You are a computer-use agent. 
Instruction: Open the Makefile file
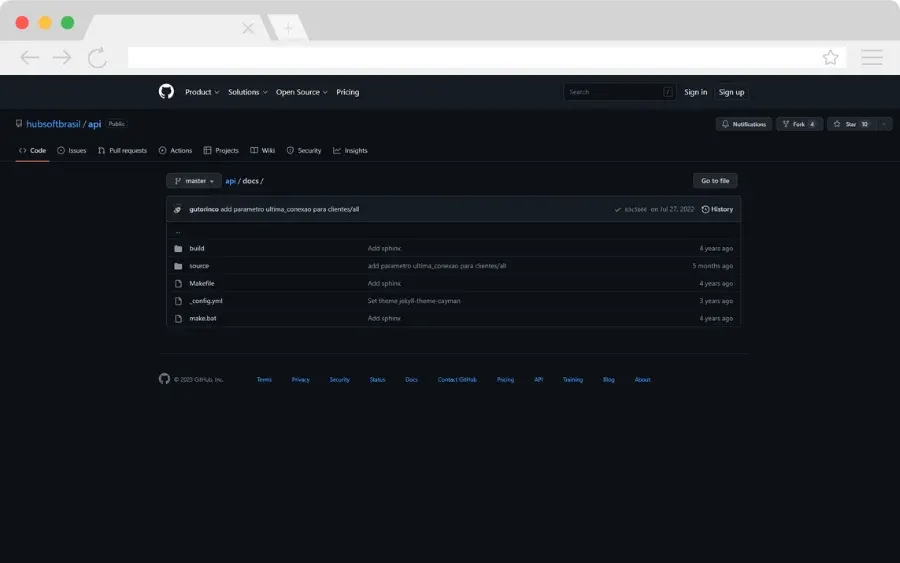click(x=201, y=284)
